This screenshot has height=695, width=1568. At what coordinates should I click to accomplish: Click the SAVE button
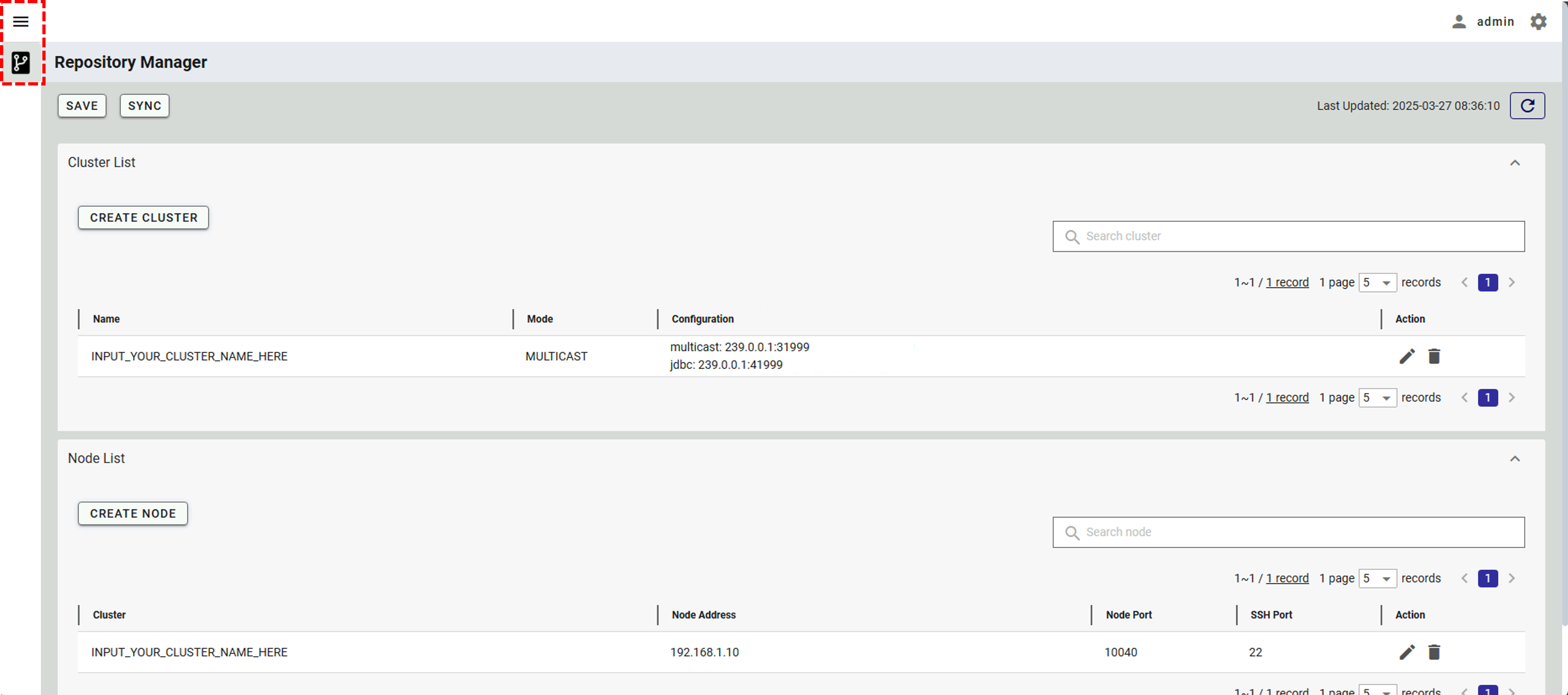[x=82, y=106]
